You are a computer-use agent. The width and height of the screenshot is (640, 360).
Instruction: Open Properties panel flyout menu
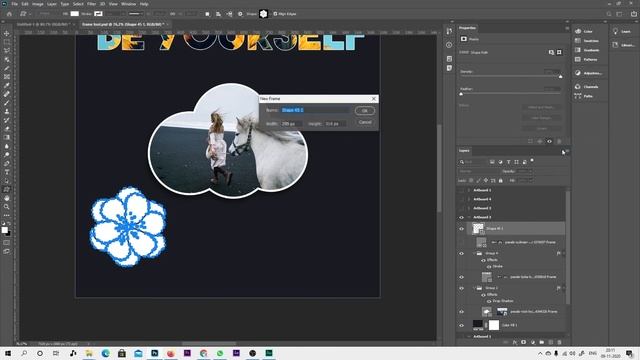tap(567, 28)
